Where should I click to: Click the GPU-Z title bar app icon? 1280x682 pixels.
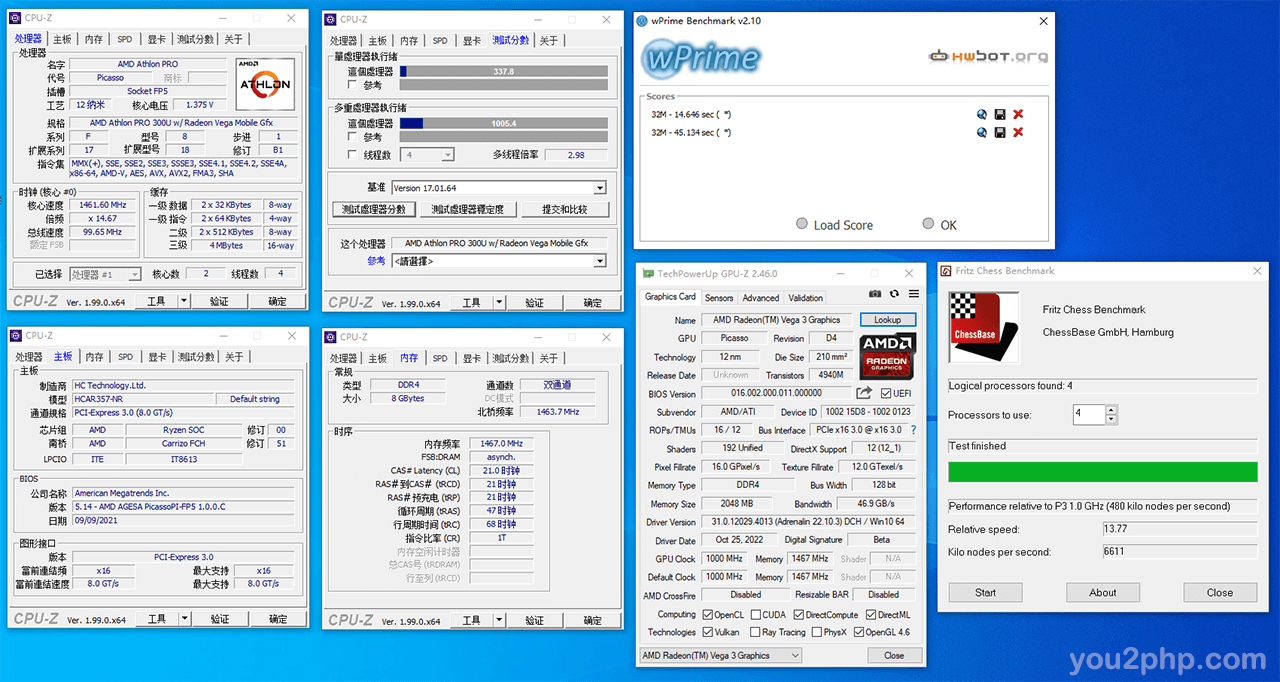point(648,273)
